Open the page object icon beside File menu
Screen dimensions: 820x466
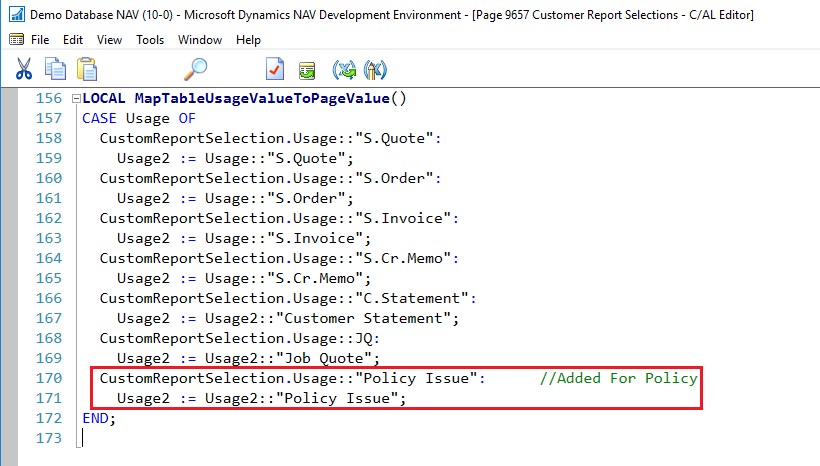15,40
